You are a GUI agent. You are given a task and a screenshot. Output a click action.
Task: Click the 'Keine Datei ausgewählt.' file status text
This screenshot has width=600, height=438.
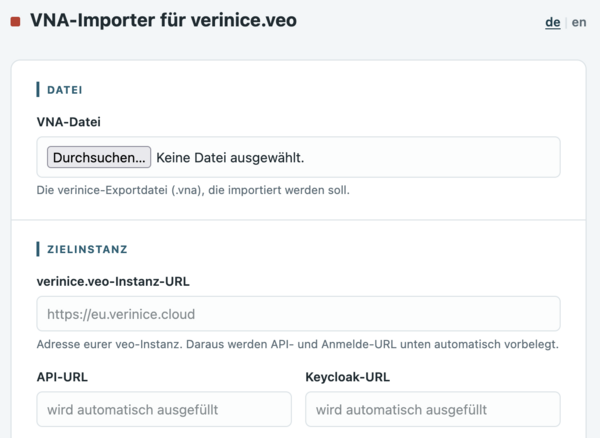[230, 158]
